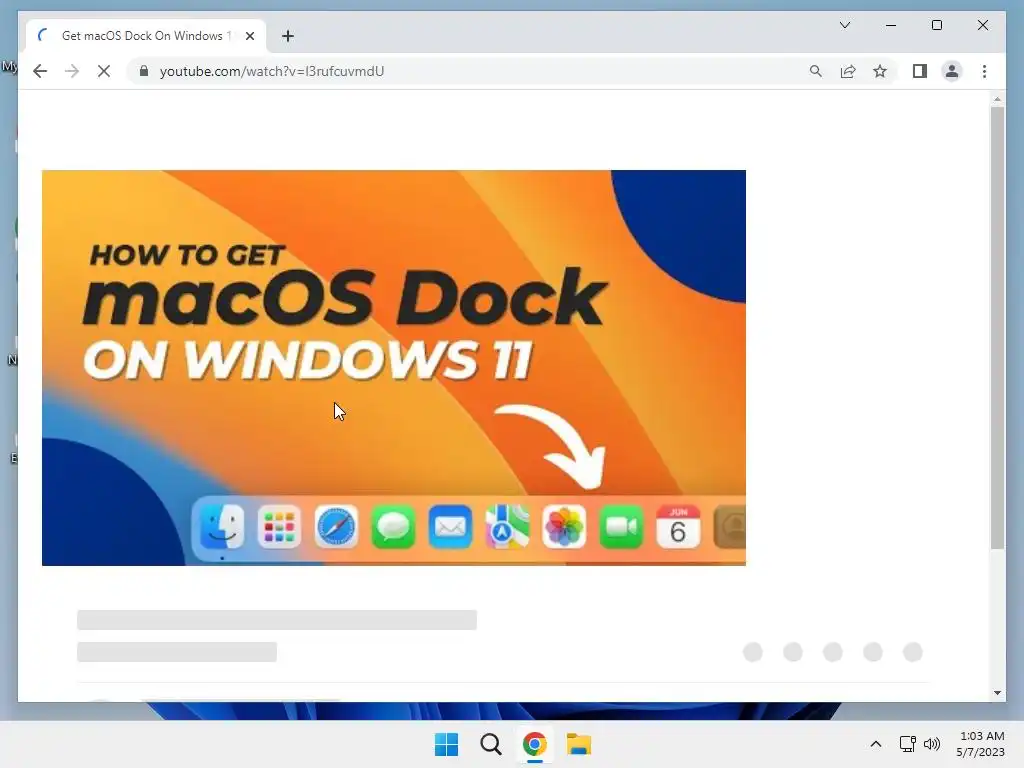Expand the tab search dropdown chevron
1024x768 pixels.
pos(844,25)
